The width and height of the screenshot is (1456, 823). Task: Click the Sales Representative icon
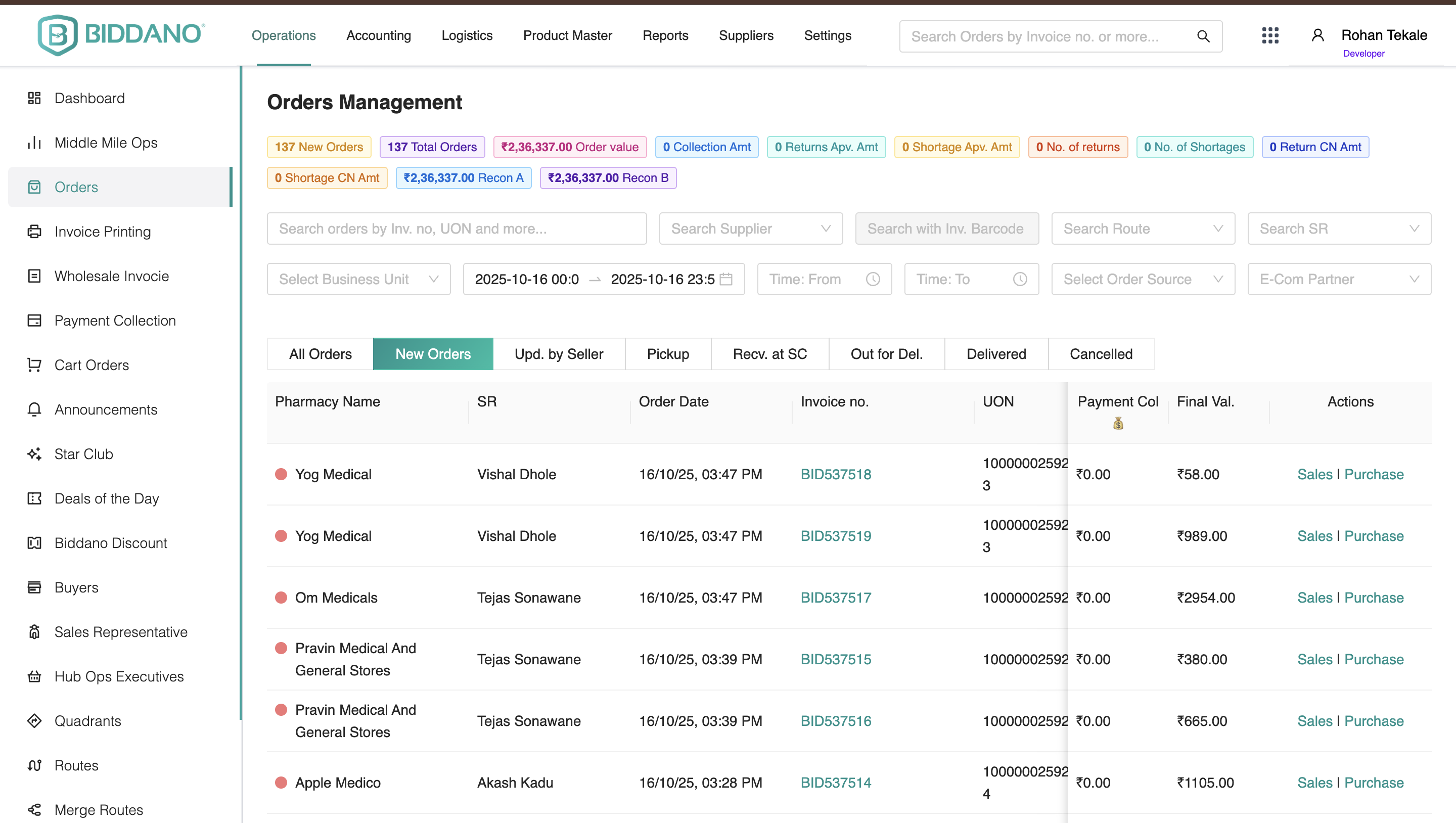point(34,632)
